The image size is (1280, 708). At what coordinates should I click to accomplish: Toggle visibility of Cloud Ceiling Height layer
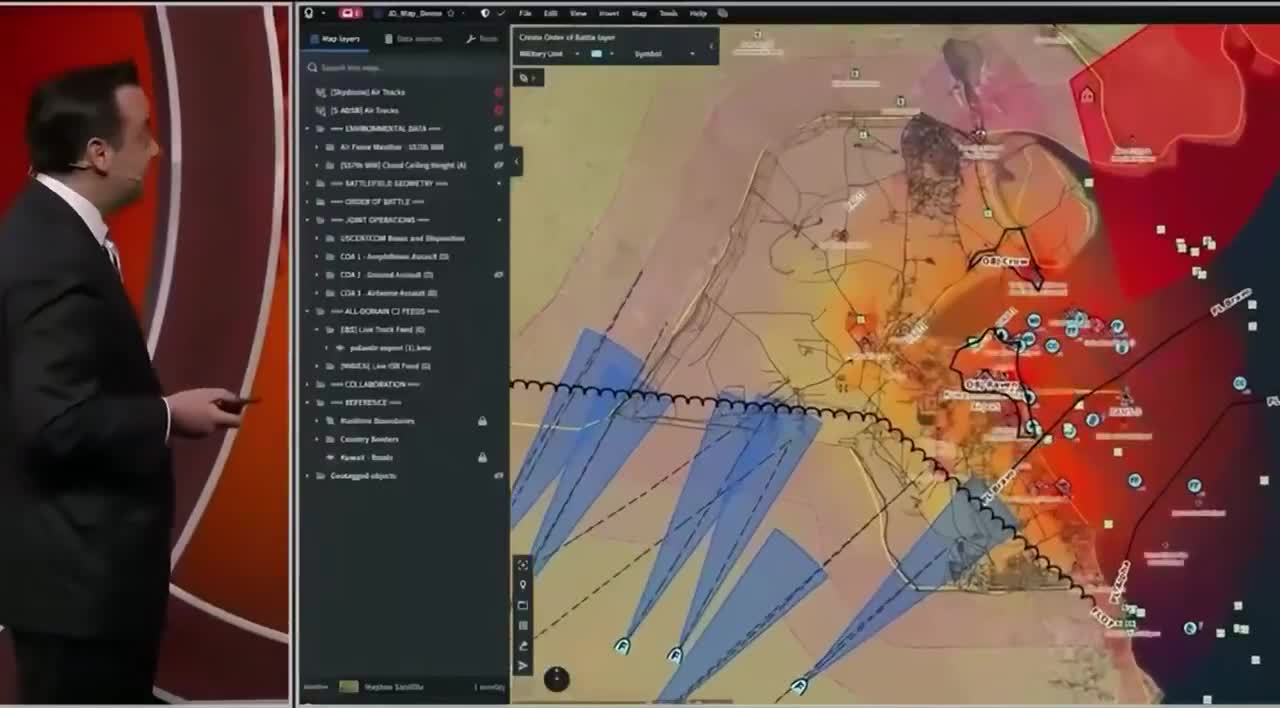pos(498,165)
